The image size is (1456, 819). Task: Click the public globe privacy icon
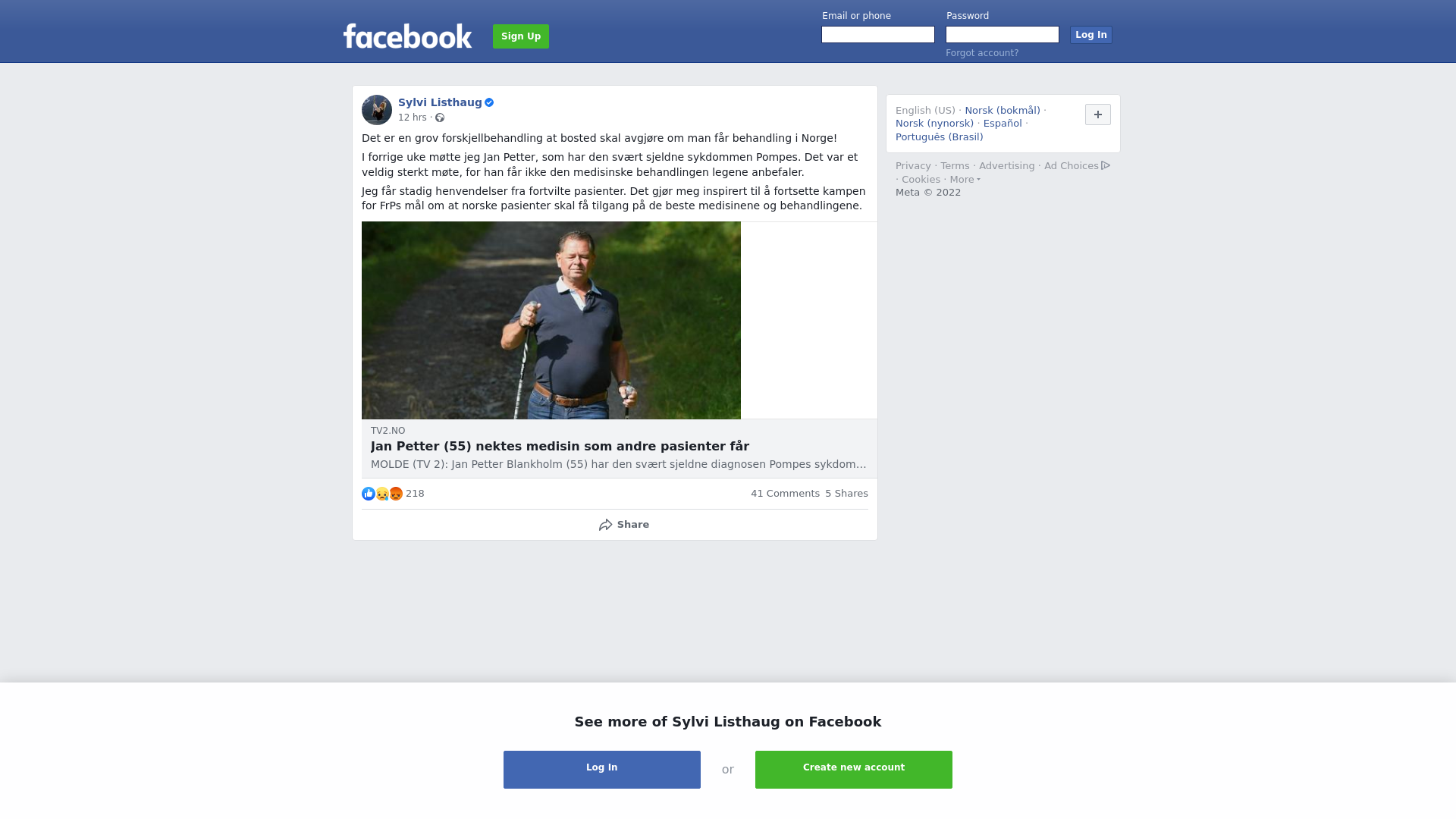(440, 118)
